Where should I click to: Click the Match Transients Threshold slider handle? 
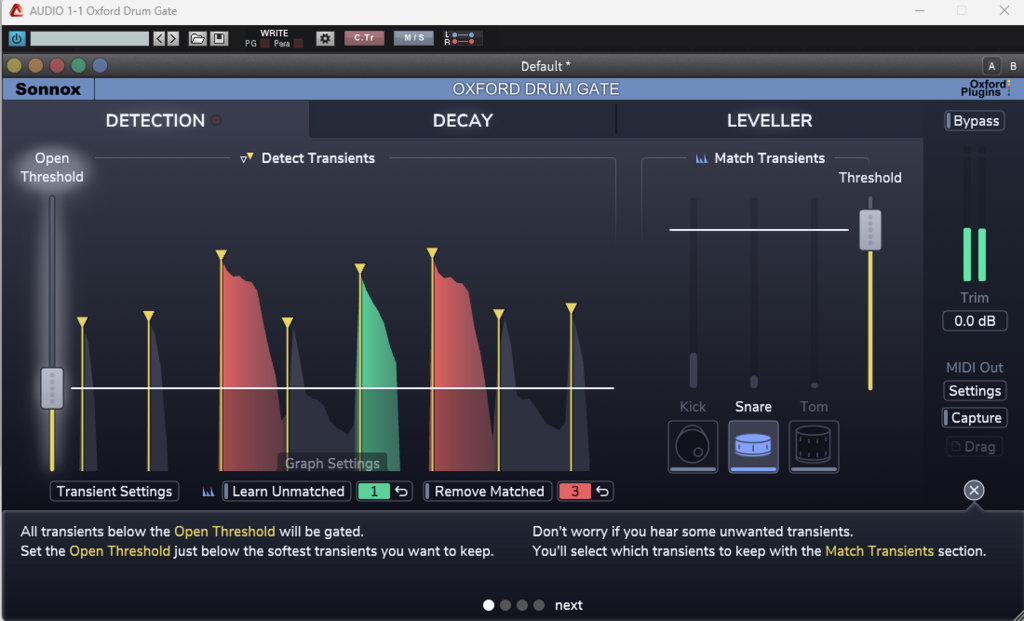click(x=870, y=230)
